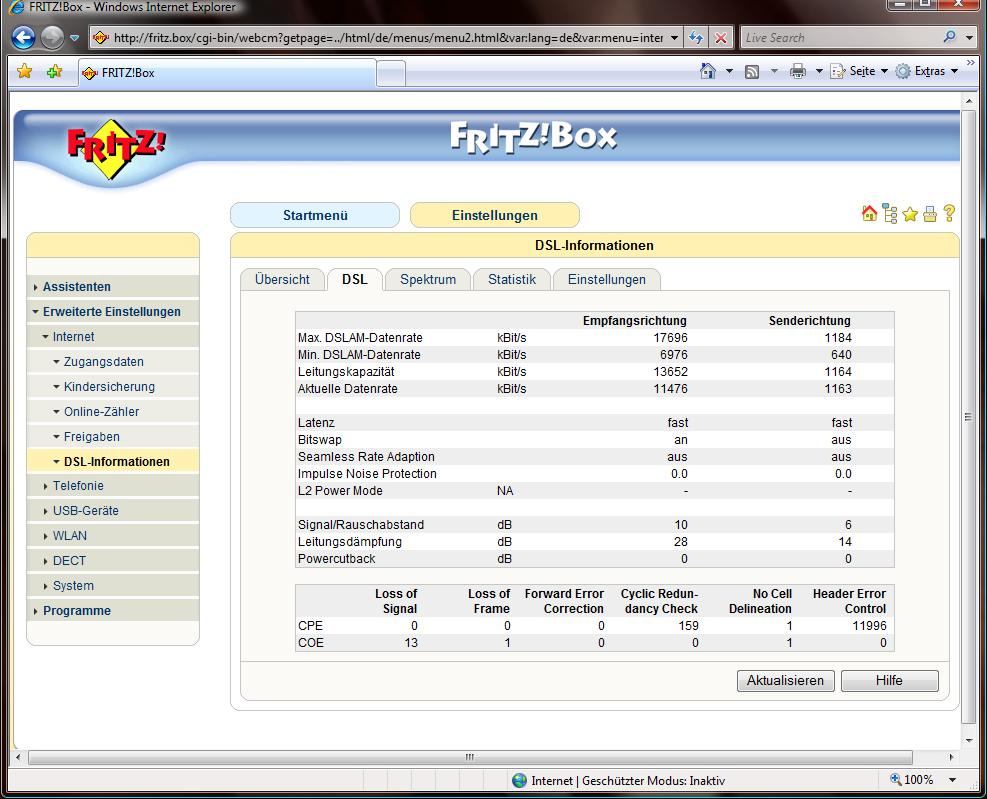The width and height of the screenshot is (987, 799).
Task: Click the FRITZ!Box sitemap tree icon
Action: 890,214
